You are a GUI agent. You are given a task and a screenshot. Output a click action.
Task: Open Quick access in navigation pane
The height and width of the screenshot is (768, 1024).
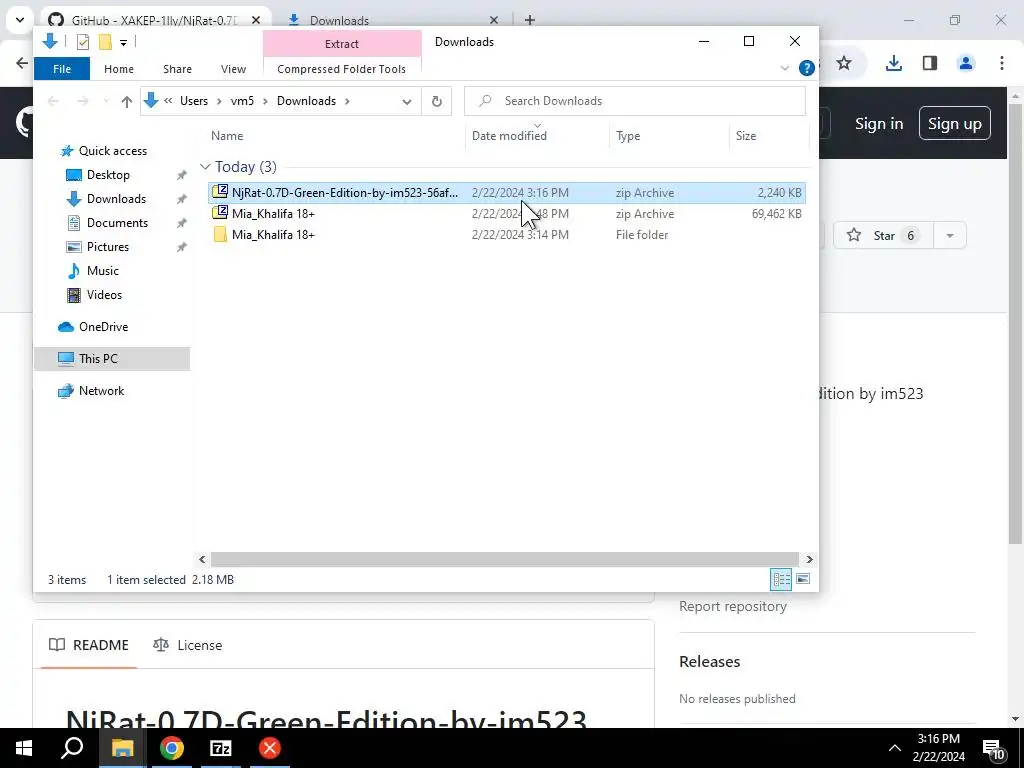point(112,151)
